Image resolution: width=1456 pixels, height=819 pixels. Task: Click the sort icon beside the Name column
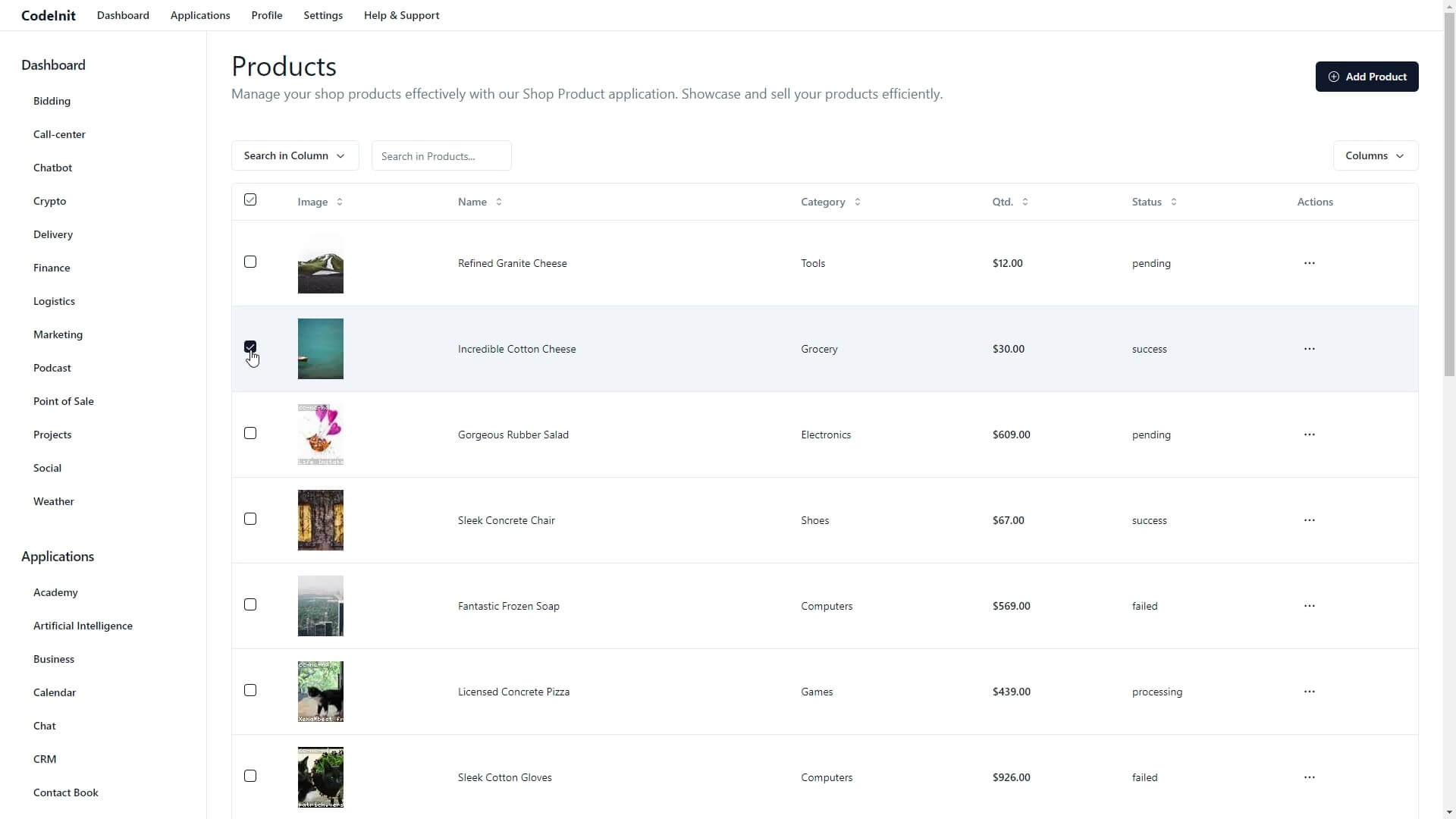coord(500,202)
